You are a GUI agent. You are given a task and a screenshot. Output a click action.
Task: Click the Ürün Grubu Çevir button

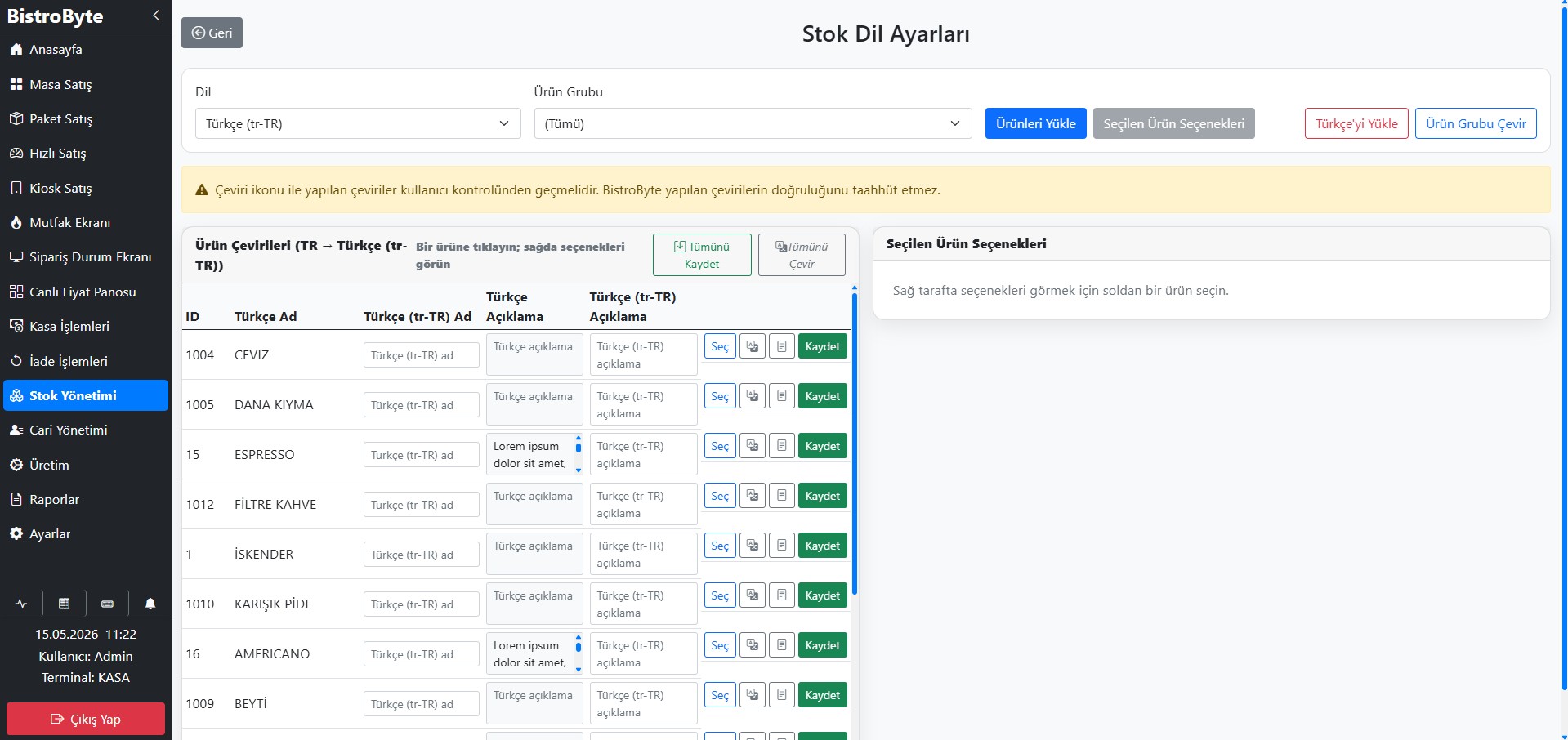[1476, 123]
